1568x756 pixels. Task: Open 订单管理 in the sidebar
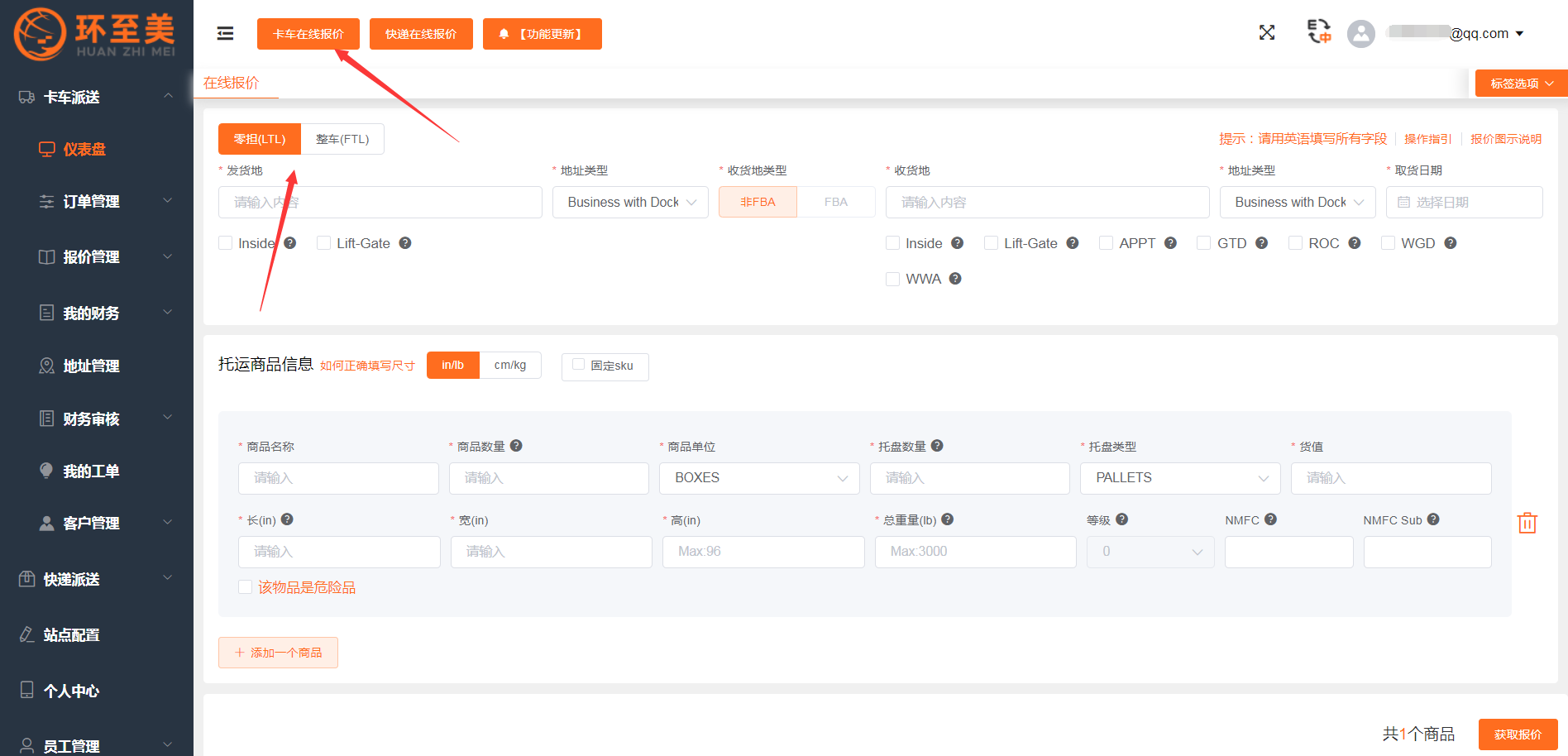pyautogui.click(x=91, y=201)
